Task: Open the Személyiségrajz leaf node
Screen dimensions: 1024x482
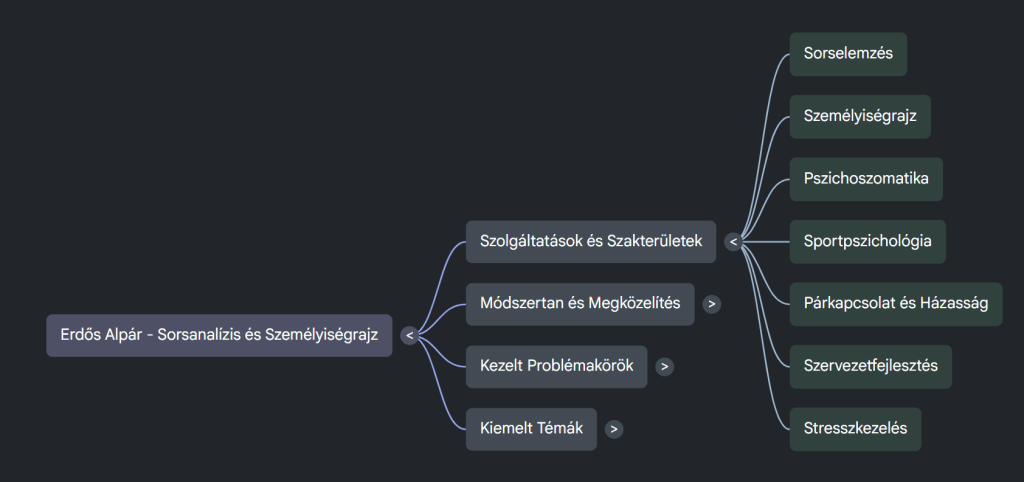Action: pos(860,116)
